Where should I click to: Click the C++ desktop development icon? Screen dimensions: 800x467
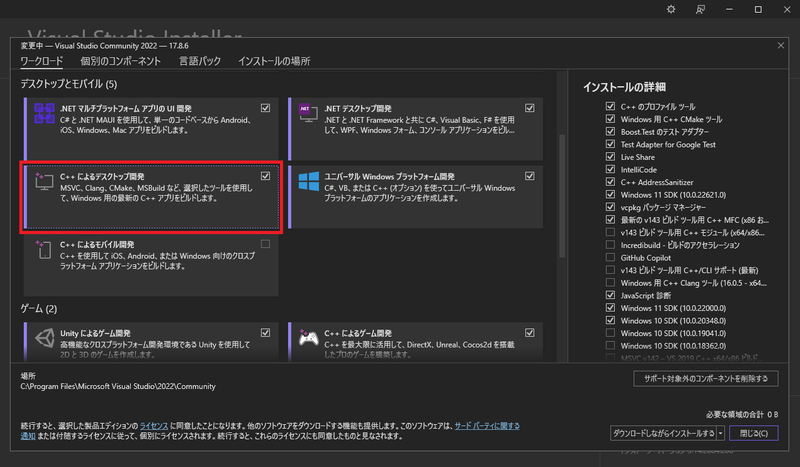pyautogui.click(x=44, y=184)
